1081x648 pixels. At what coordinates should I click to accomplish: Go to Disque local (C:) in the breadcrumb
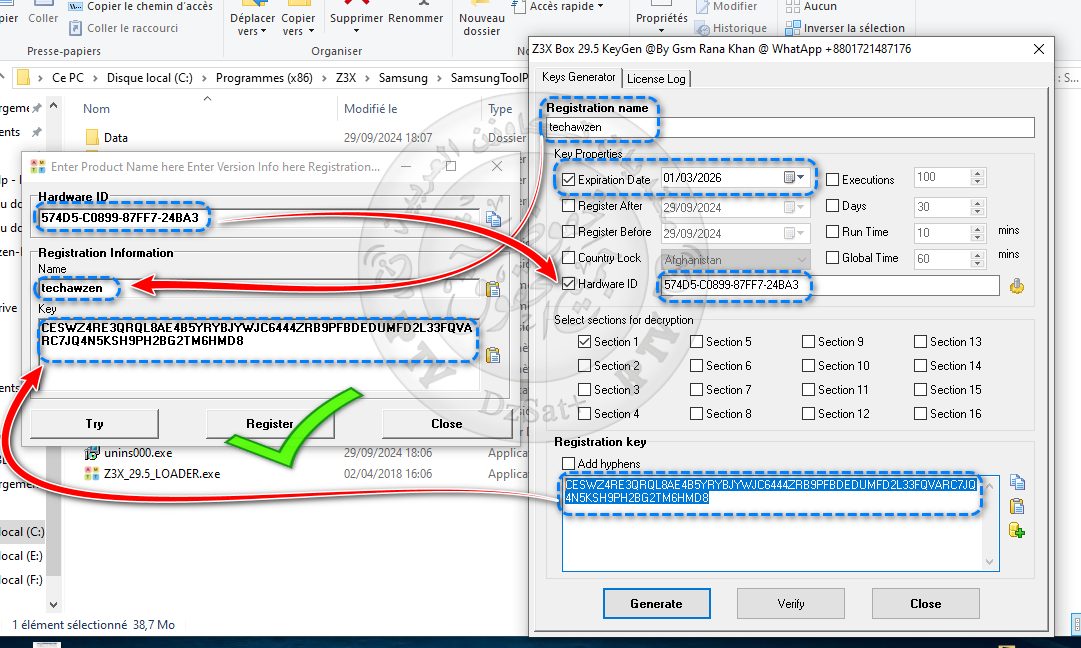pyautogui.click(x=150, y=78)
